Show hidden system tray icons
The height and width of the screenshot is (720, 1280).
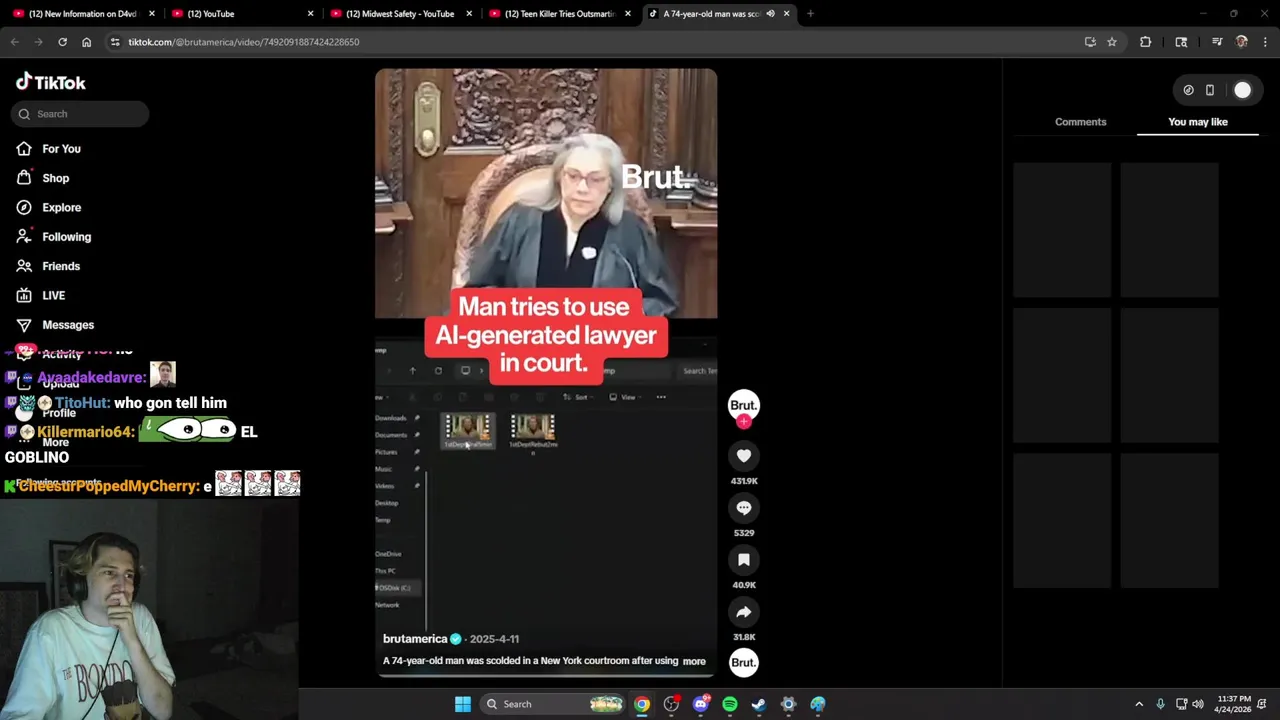tap(1138, 704)
